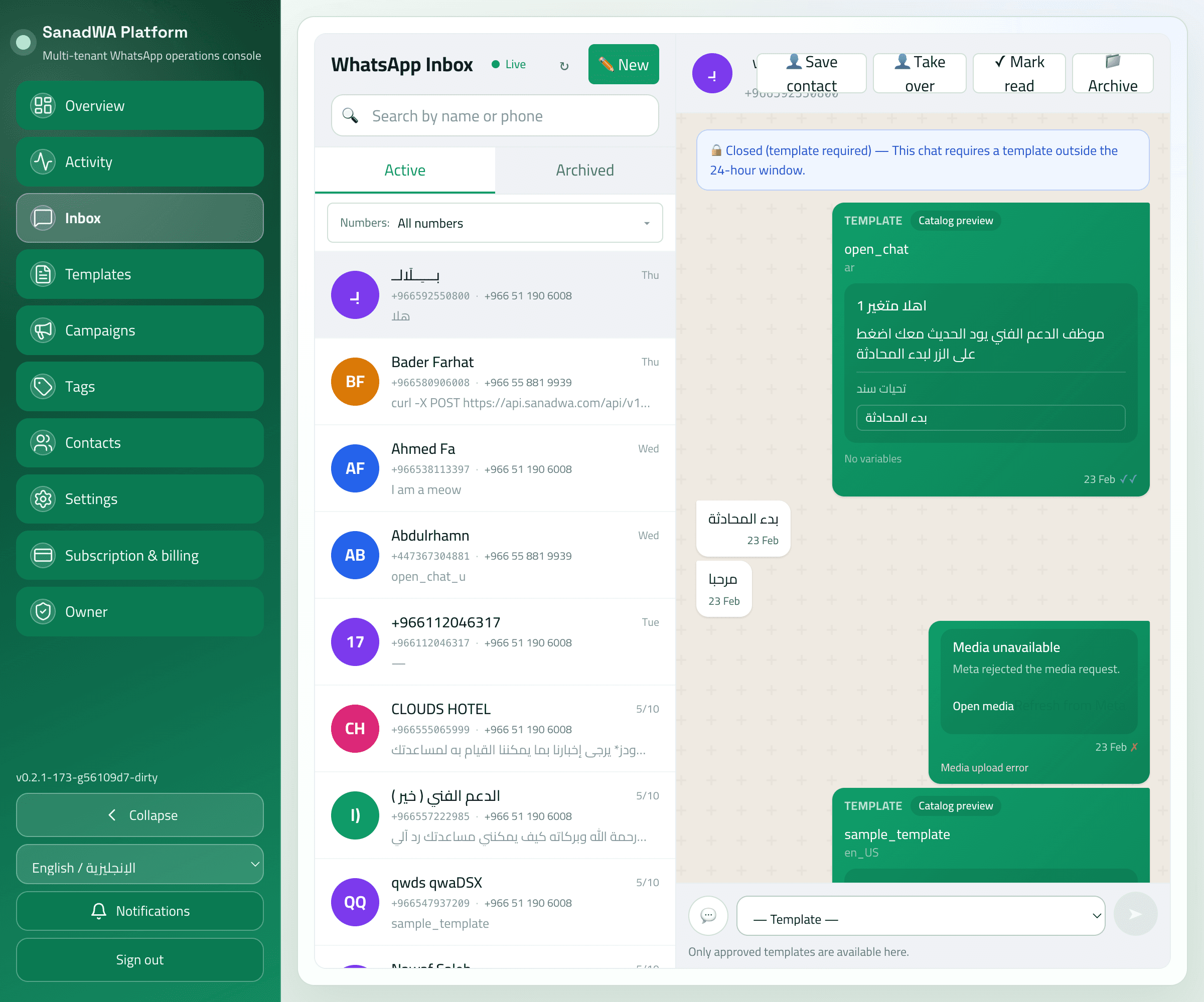This screenshot has width=1204, height=1002.
Task: Switch to the Archived conversations tab
Action: coord(585,170)
